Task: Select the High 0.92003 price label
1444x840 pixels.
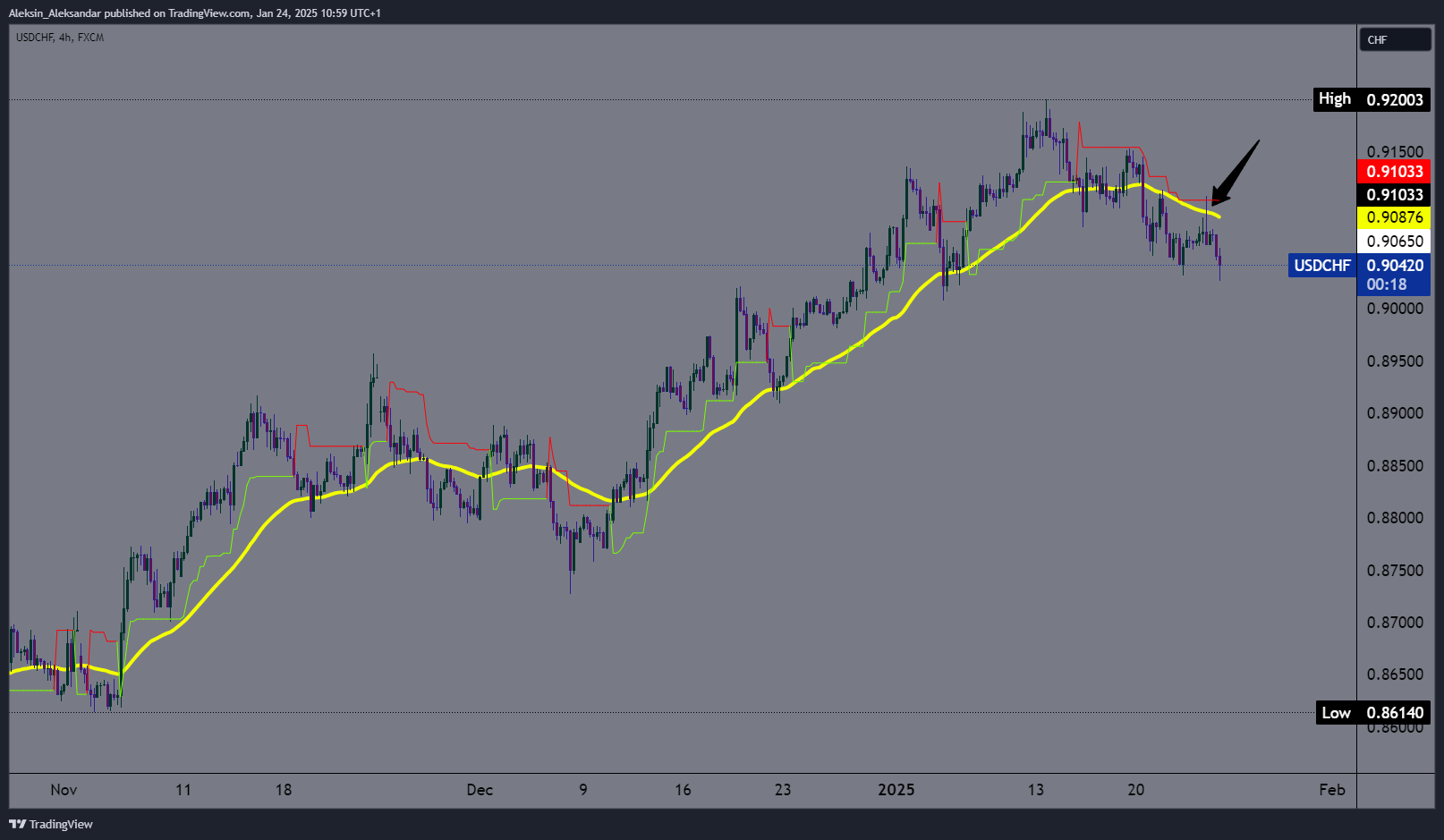Action: click(1372, 99)
